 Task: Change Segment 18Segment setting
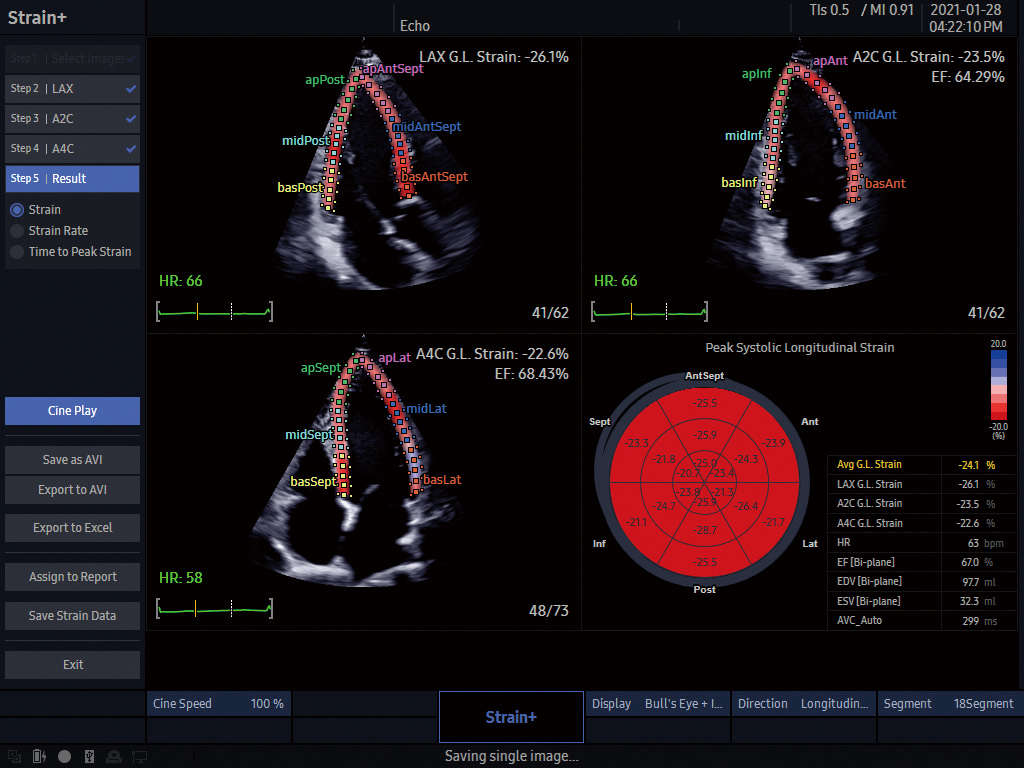coord(950,704)
